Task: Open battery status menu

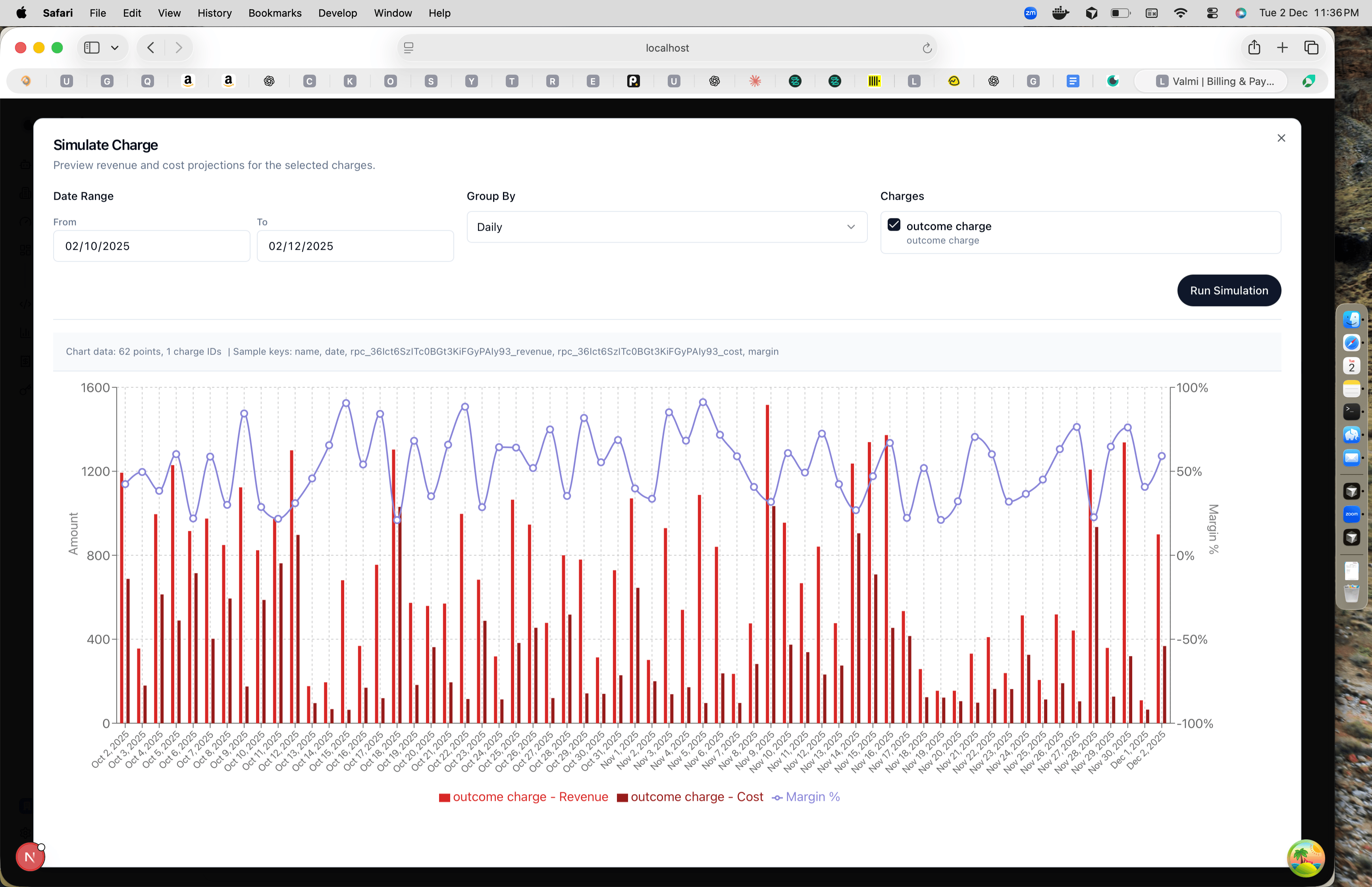Action: tap(1120, 13)
